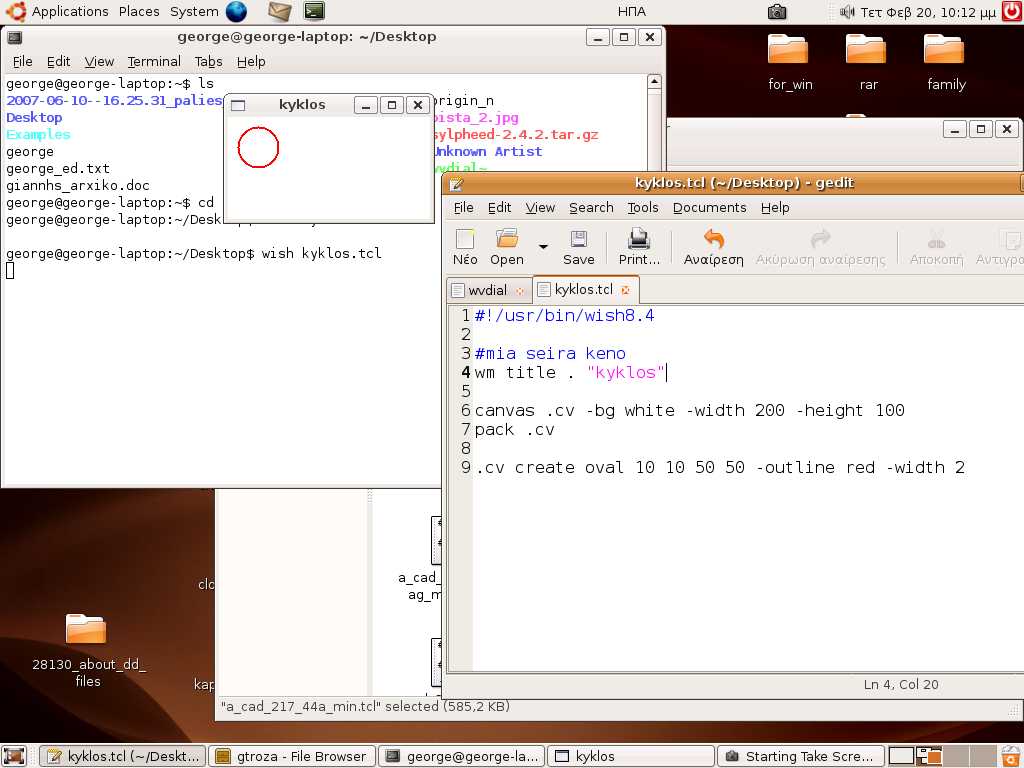Click the red circle on kyklos canvas
The width and height of the screenshot is (1024, 768).
point(259,147)
